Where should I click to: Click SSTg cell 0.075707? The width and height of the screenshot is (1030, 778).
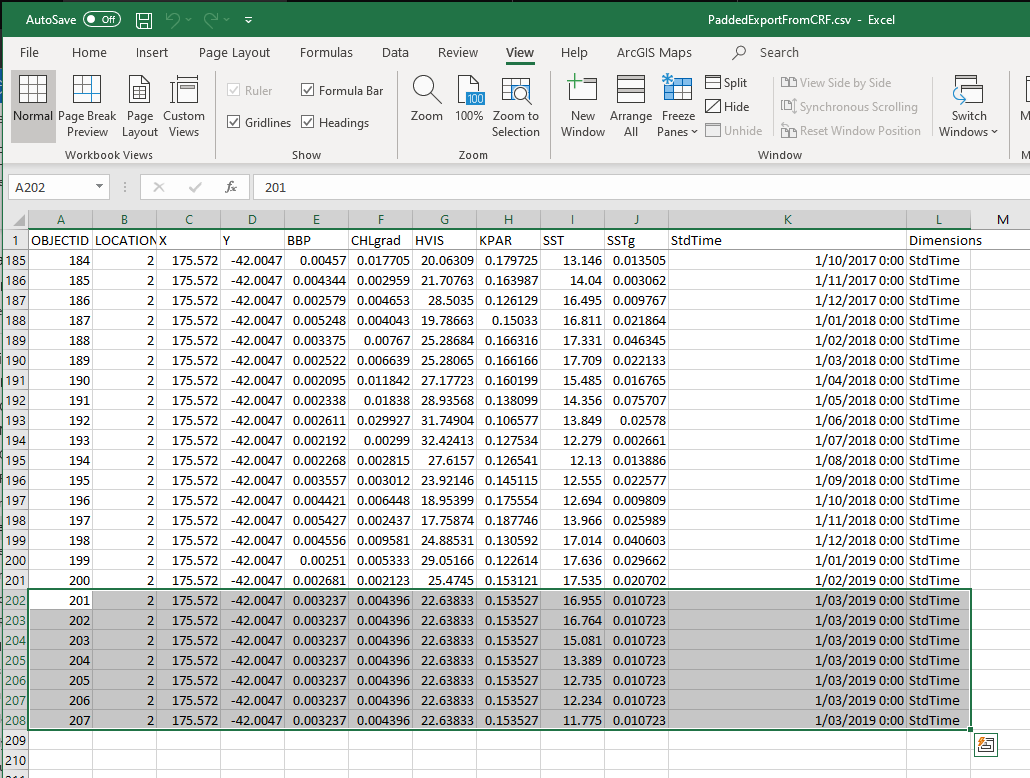pyautogui.click(x=636, y=400)
